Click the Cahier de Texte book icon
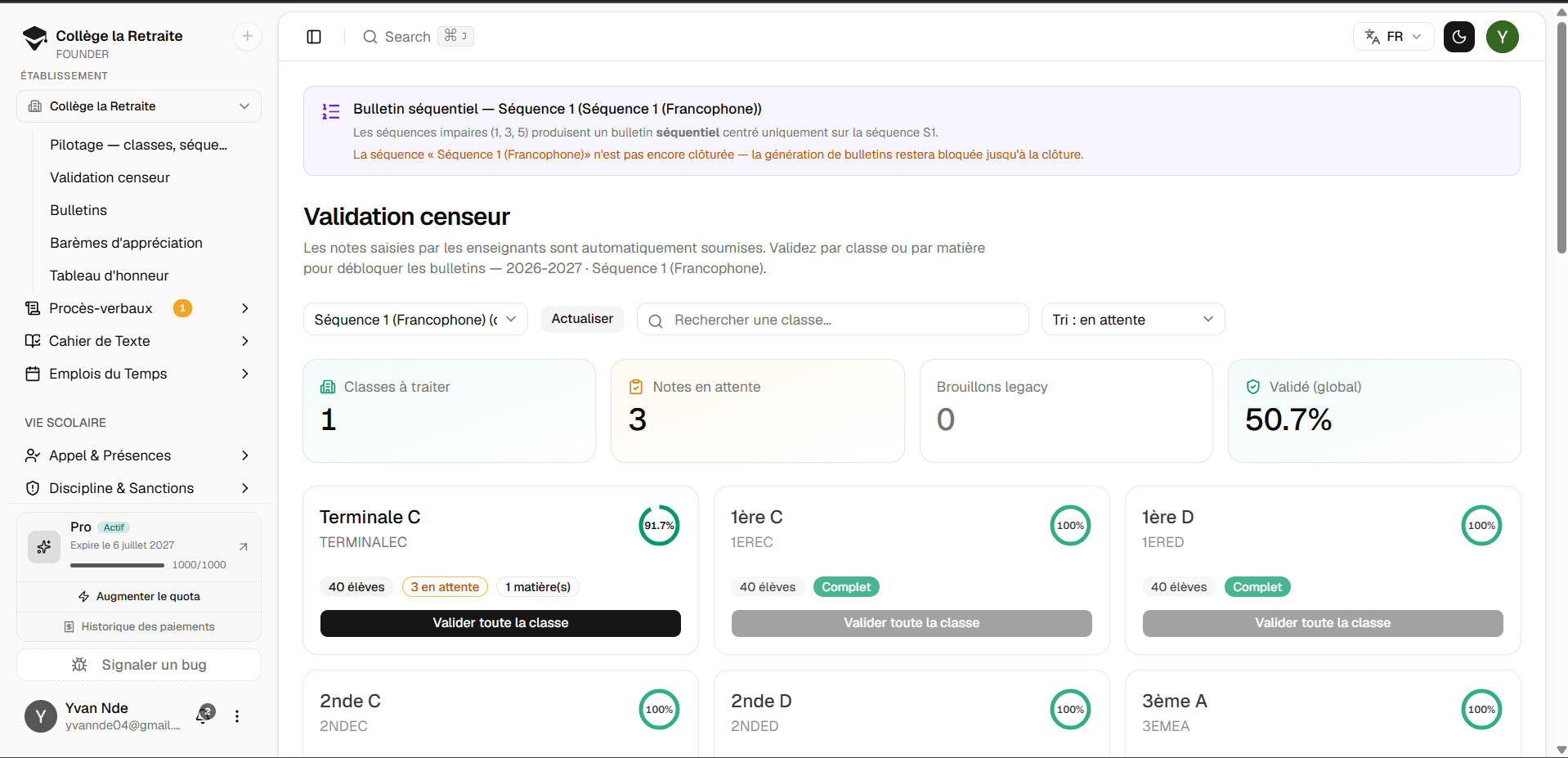This screenshot has height=758, width=1568. 33,341
